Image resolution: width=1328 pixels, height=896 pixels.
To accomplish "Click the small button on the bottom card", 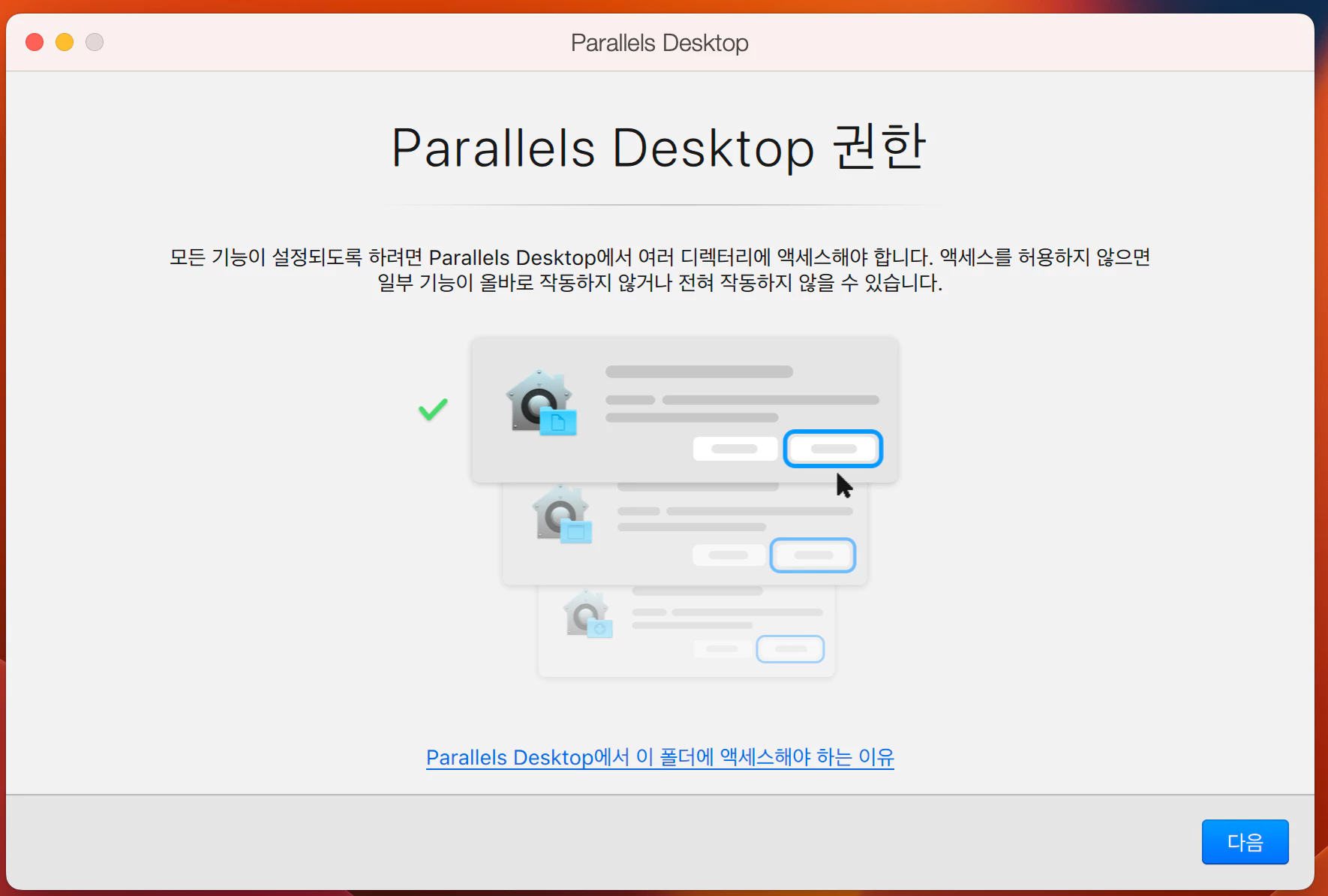I will [790, 649].
